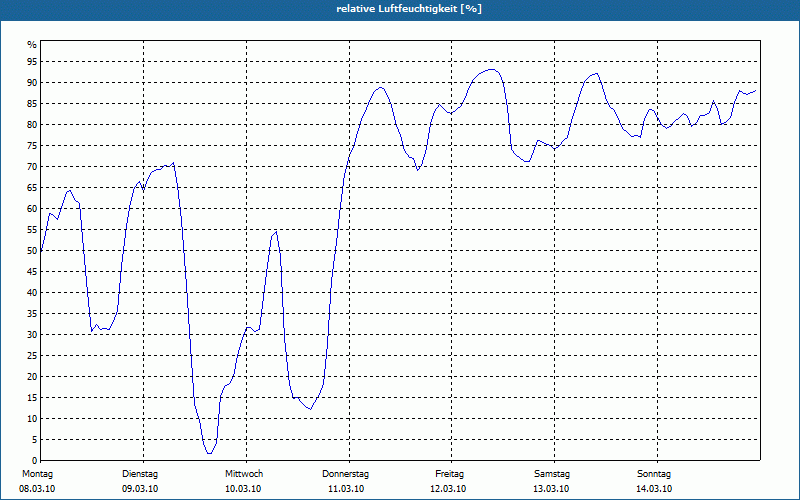
Task: Click the % unit label on y-axis
Action: point(32,45)
